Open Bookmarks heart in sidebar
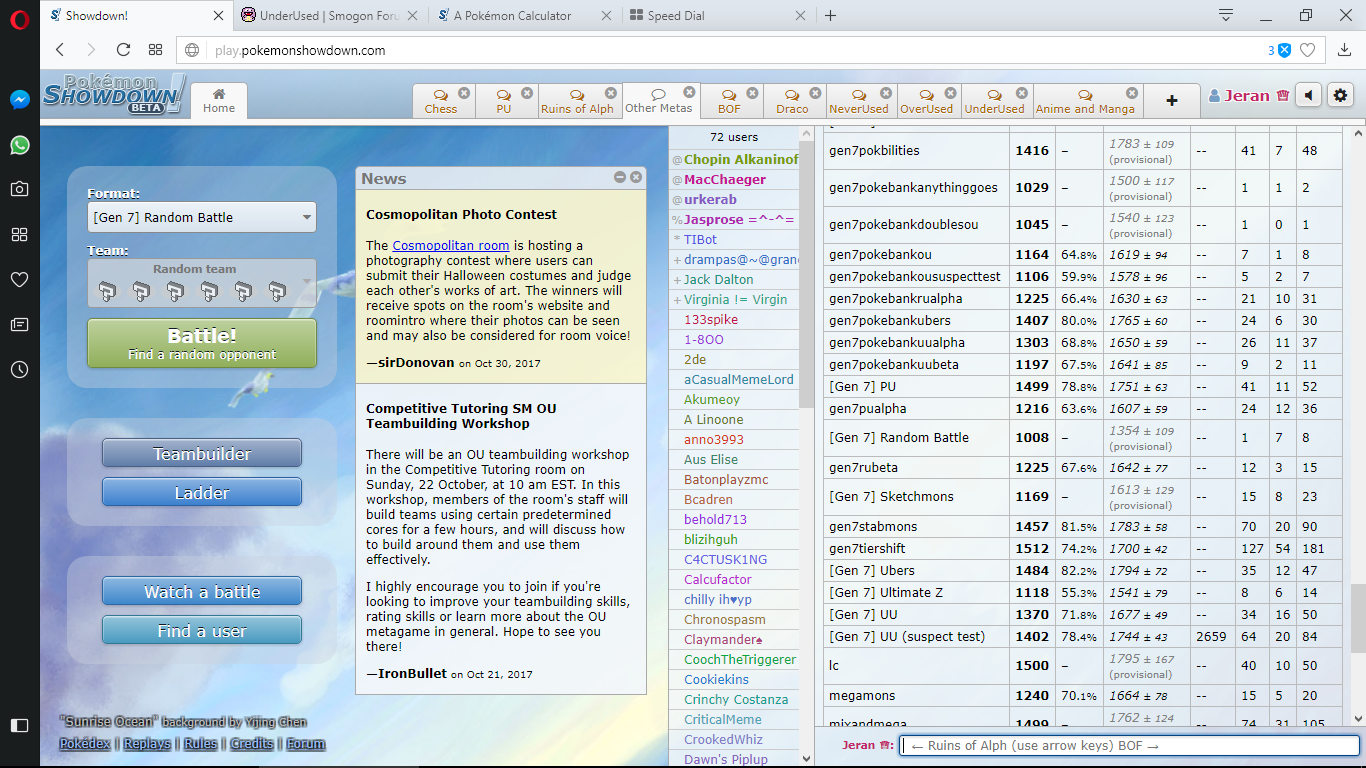The height and width of the screenshot is (768, 1366). [x=19, y=280]
